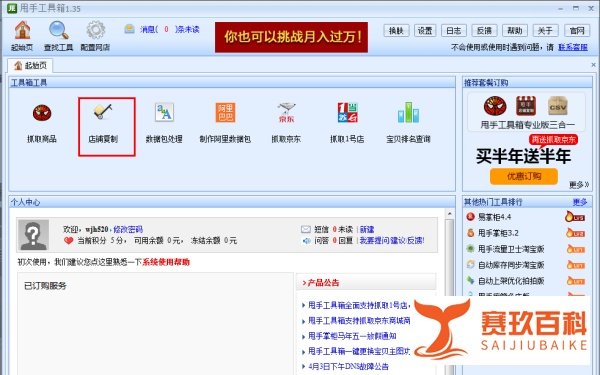Click the user avatar placeholder image
600x375 pixels.
34,235
